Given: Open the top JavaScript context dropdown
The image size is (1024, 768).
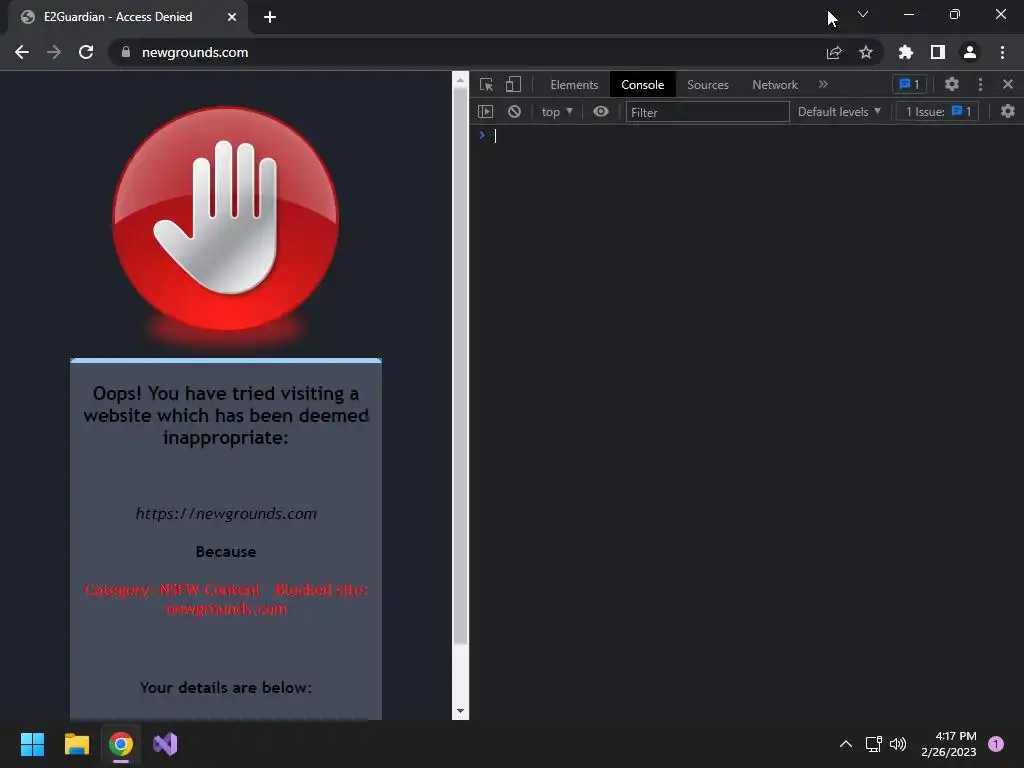Looking at the screenshot, I should pos(556,112).
